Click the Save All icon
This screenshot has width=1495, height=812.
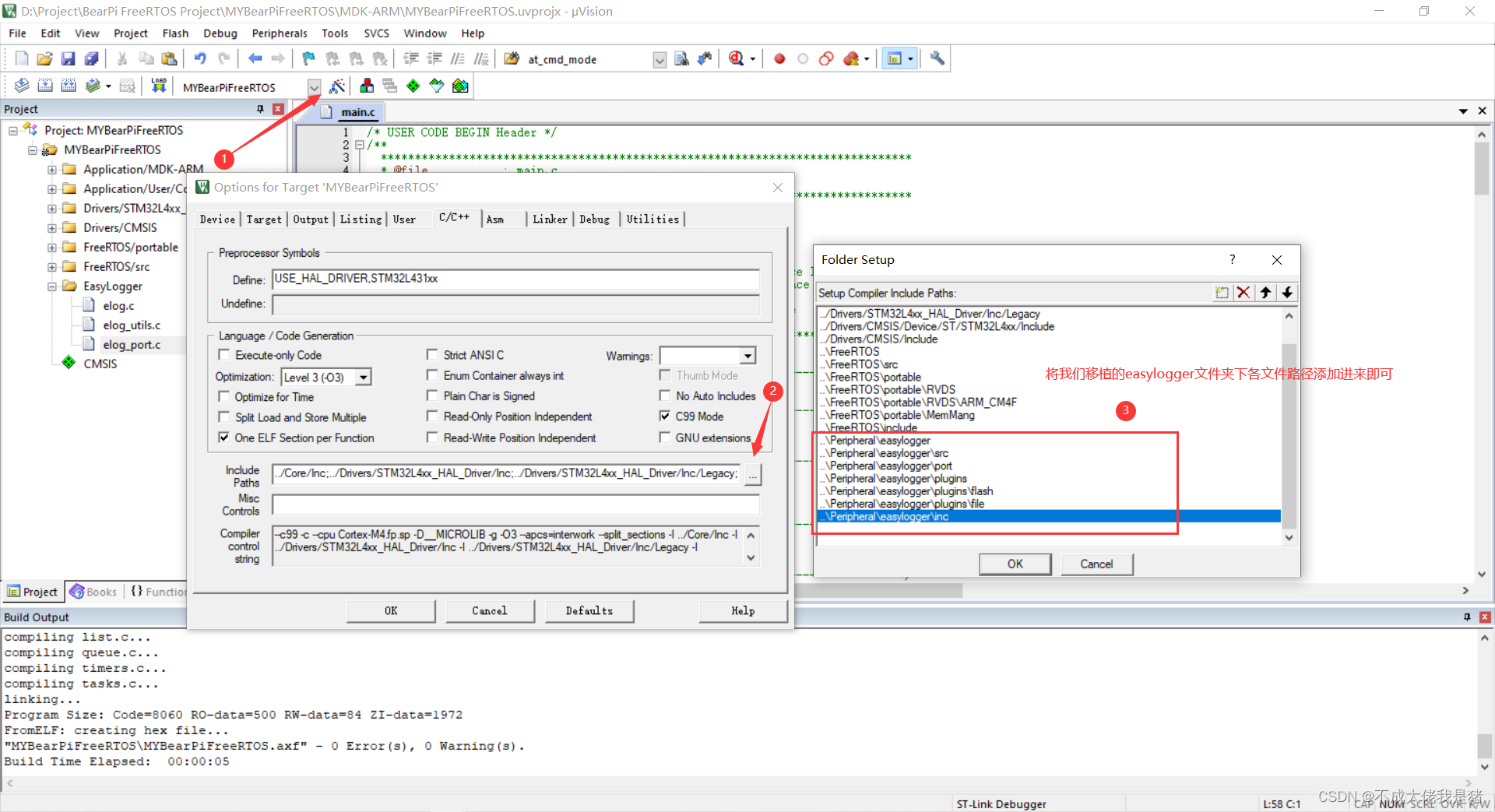tap(91, 59)
